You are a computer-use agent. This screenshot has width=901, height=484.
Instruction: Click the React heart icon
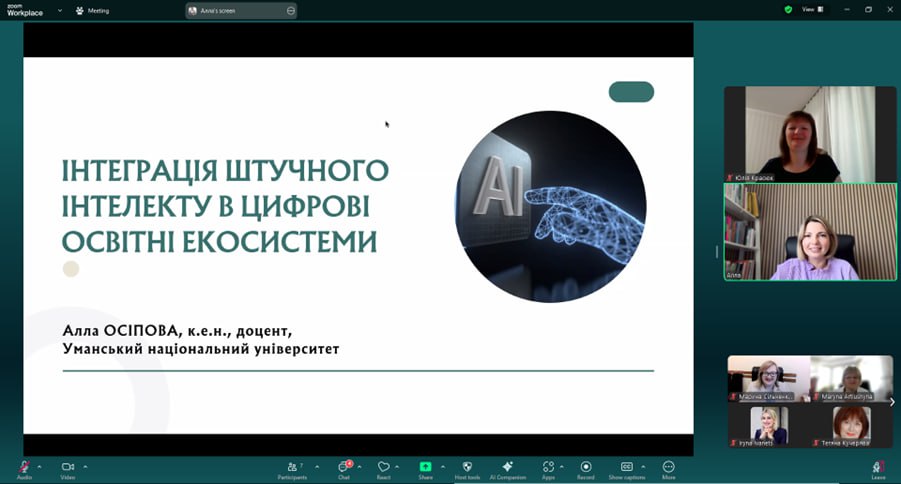(383, 467)
